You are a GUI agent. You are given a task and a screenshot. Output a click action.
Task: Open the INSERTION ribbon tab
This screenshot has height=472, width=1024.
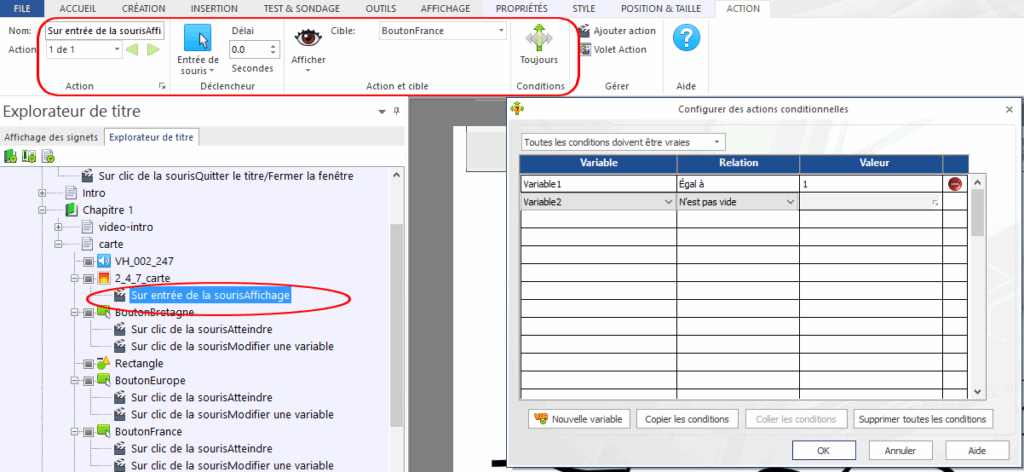pyautogui.click(x=216, y=8)
